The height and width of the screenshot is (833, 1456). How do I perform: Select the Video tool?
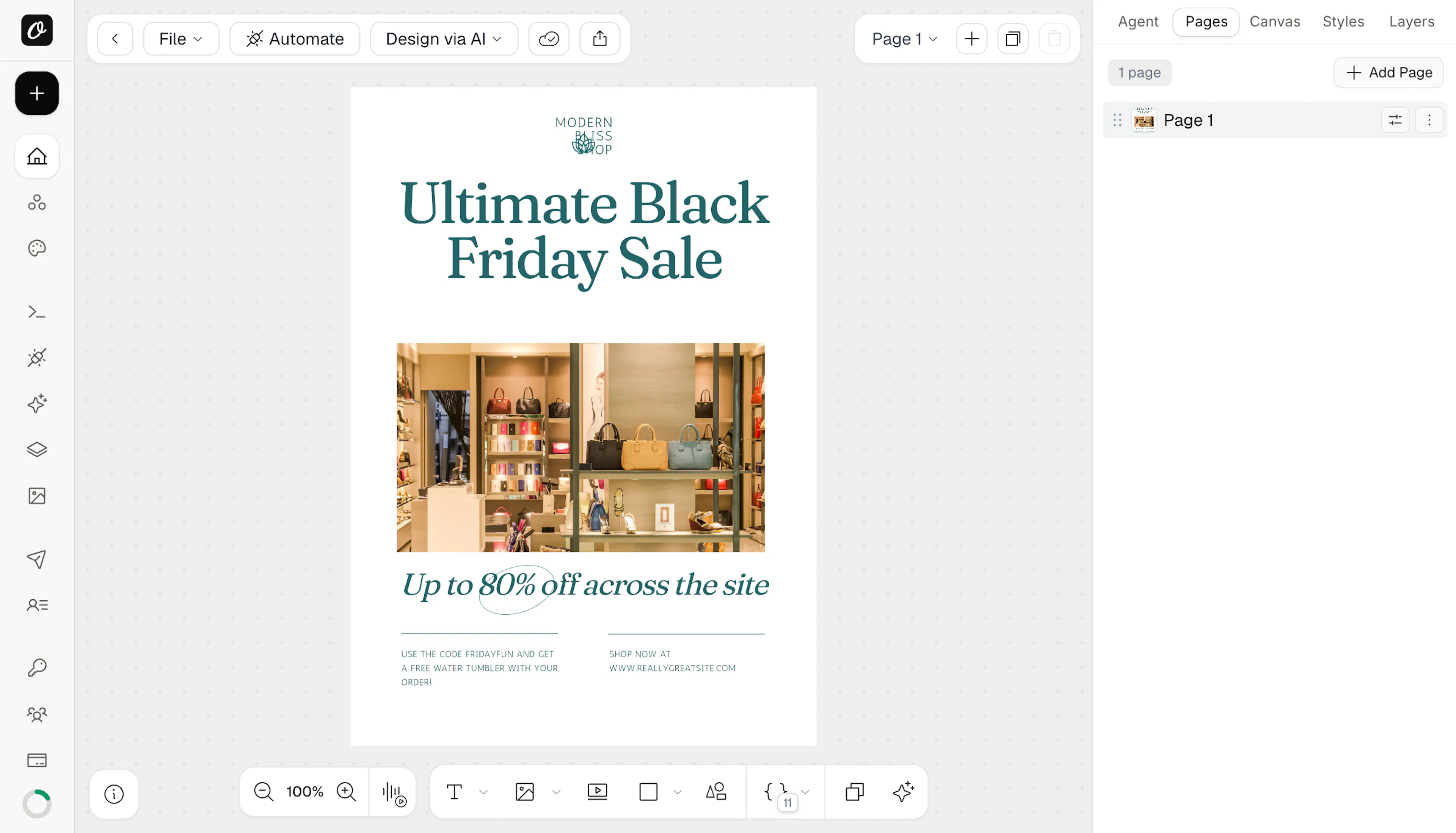(598, 792)
